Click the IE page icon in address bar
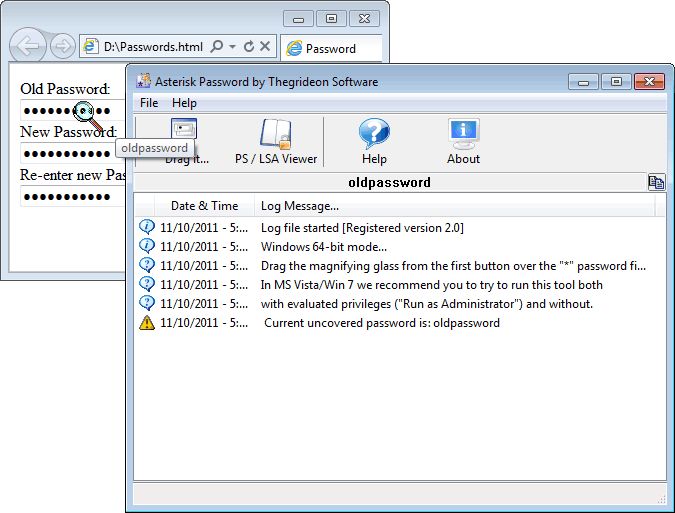 point(90,46)
